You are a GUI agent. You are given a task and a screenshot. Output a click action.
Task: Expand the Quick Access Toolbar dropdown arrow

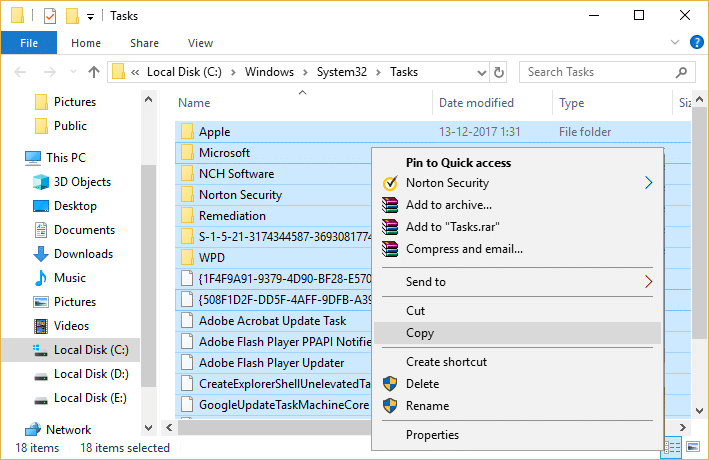pos(91,17)
